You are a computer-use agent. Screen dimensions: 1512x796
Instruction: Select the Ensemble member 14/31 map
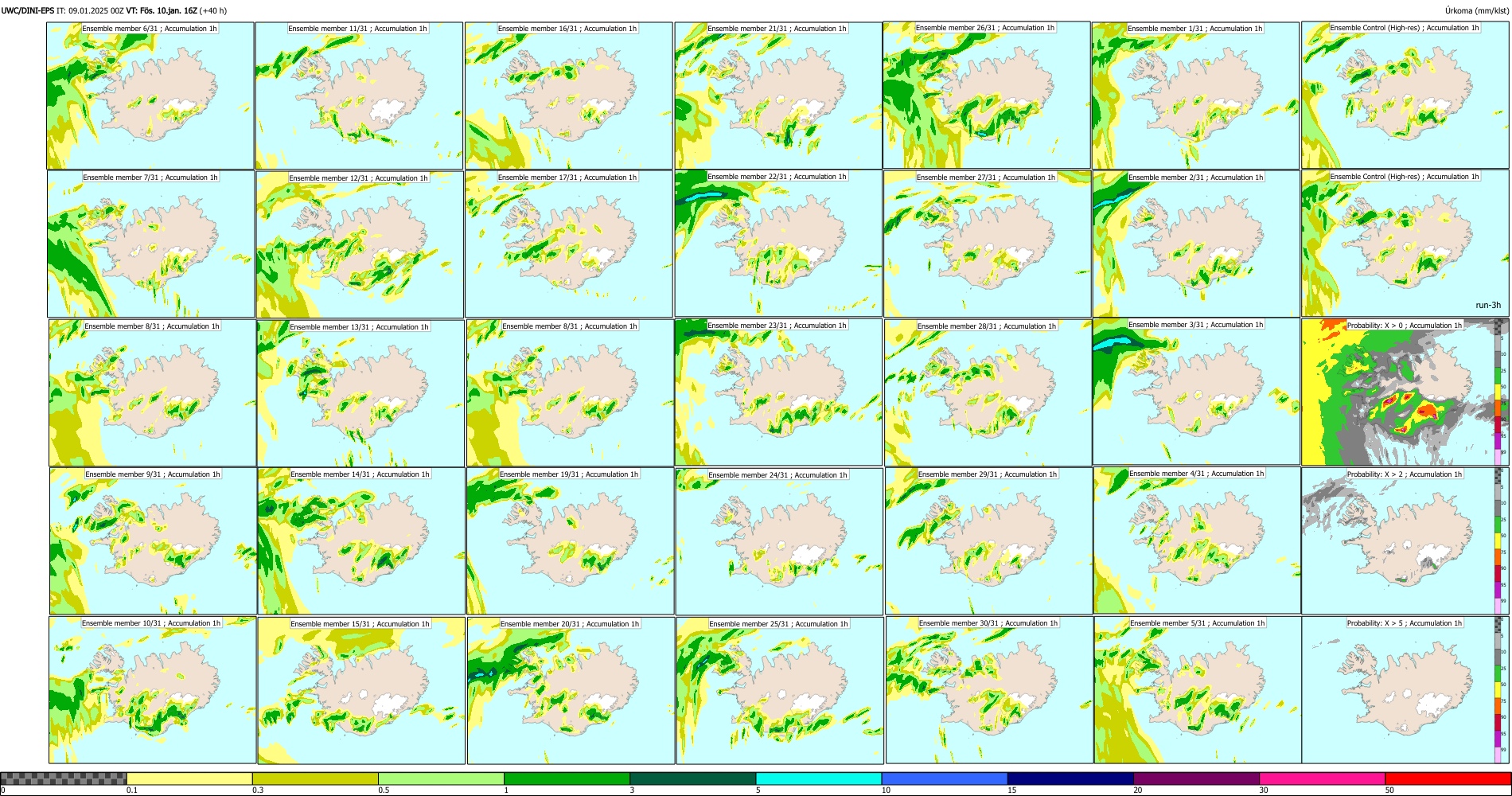[361, 541]
